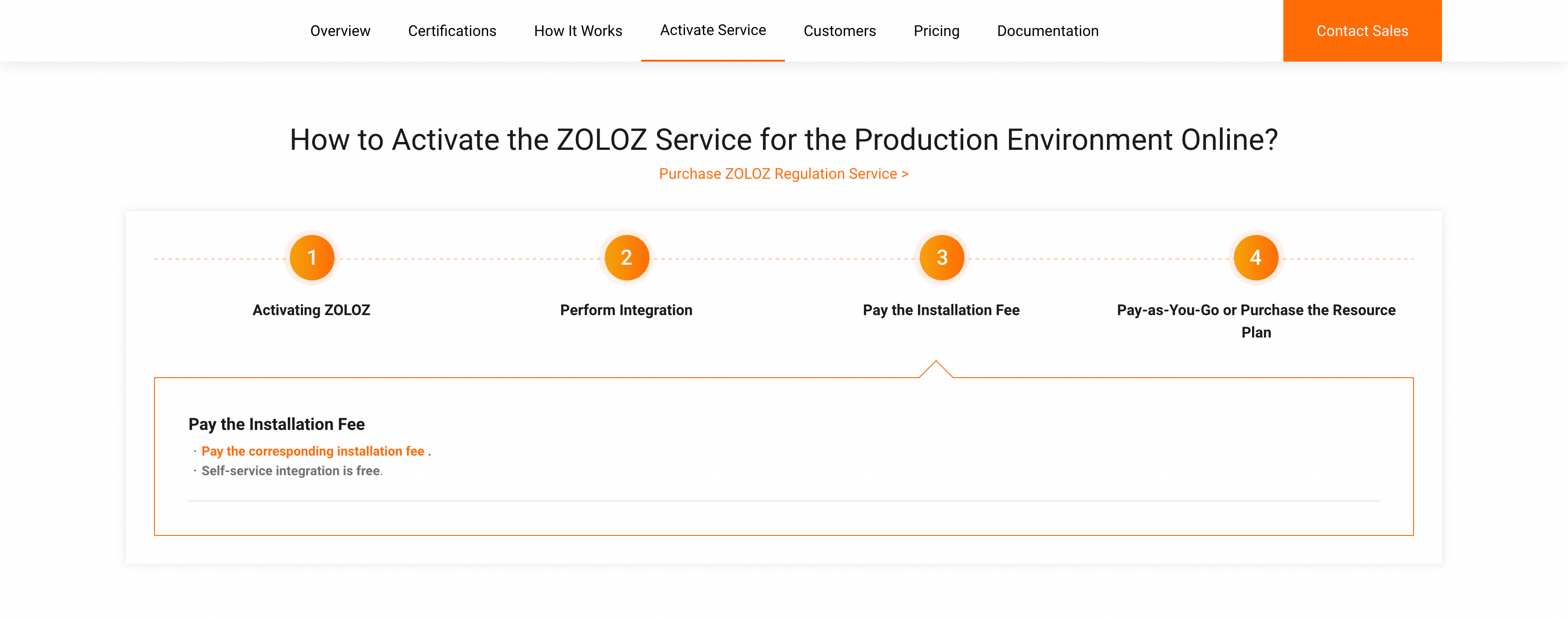The height and width of the screenshot is (619, 1568).
Task: Open the Pricing tab
Action: tap(936, 31)
